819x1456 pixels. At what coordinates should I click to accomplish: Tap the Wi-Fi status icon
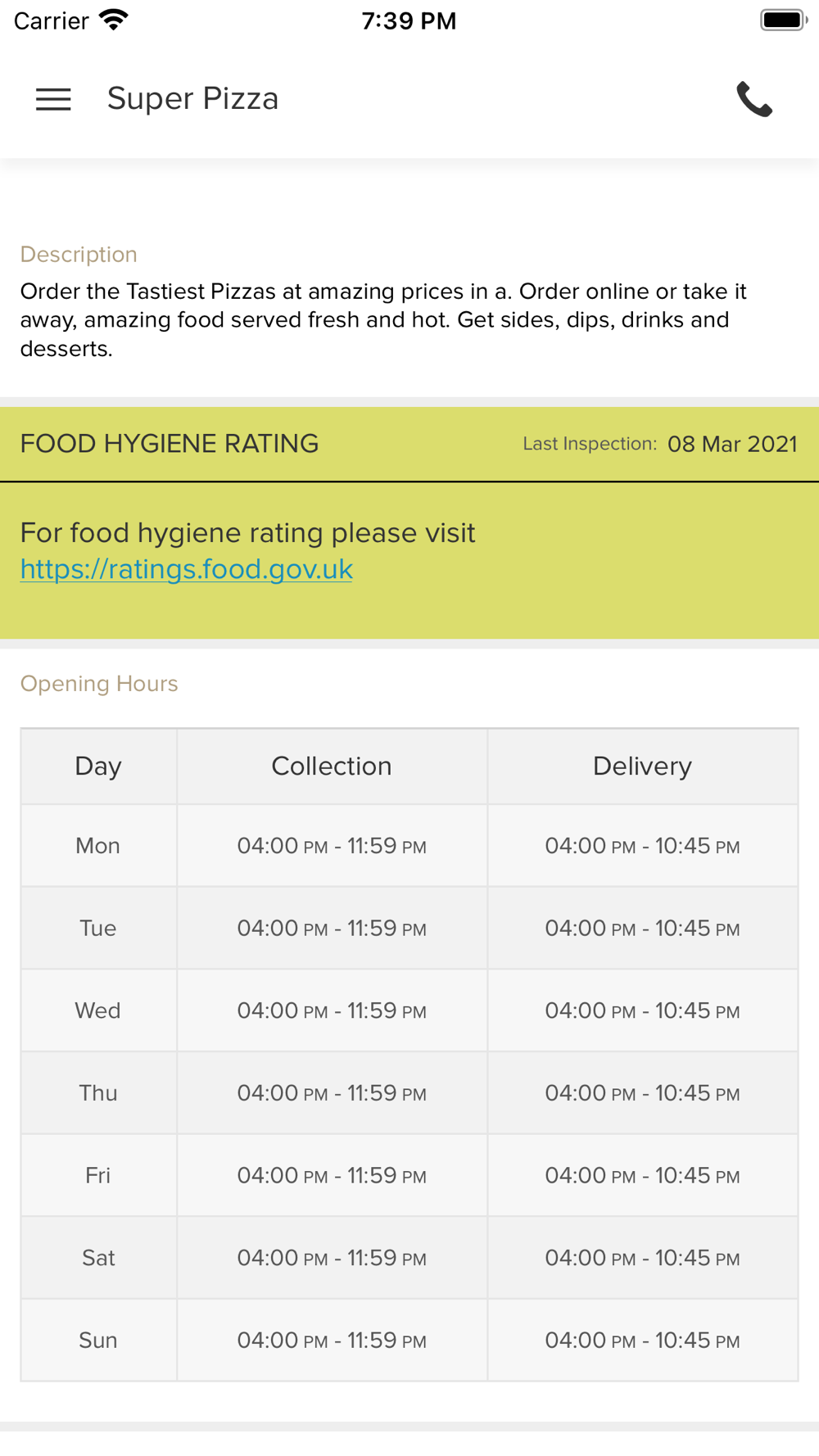[113, 20]
